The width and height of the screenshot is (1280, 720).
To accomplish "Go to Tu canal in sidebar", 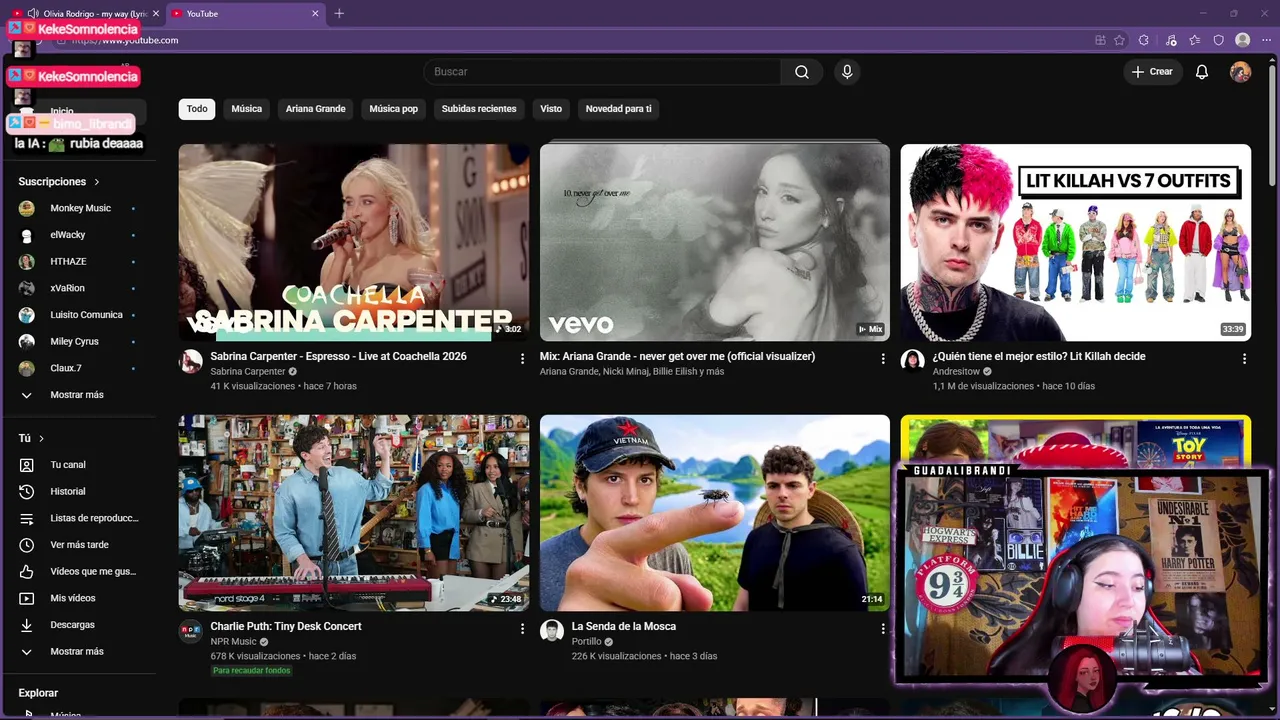I will [x=78, y=465].
